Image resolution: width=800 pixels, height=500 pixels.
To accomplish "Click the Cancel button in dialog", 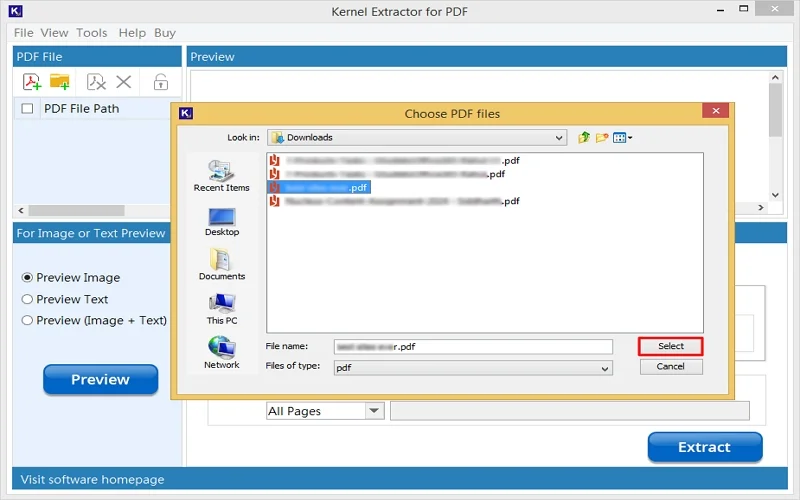I will [671, 366].
